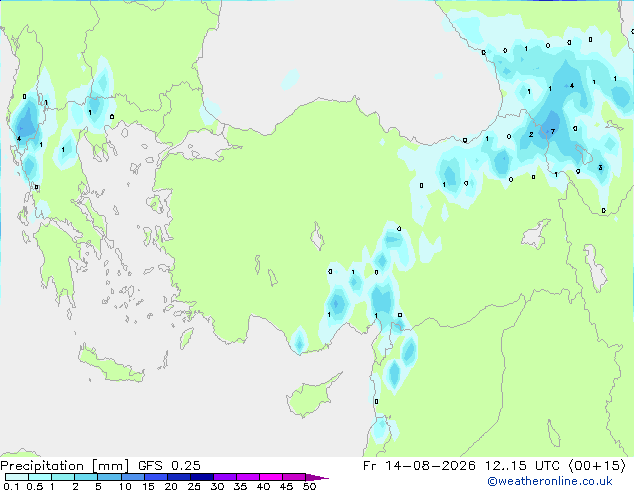The width and height of the screenshot is (634, 490).
Task: Click the '30' legend scale label
Action: (217, 486)
